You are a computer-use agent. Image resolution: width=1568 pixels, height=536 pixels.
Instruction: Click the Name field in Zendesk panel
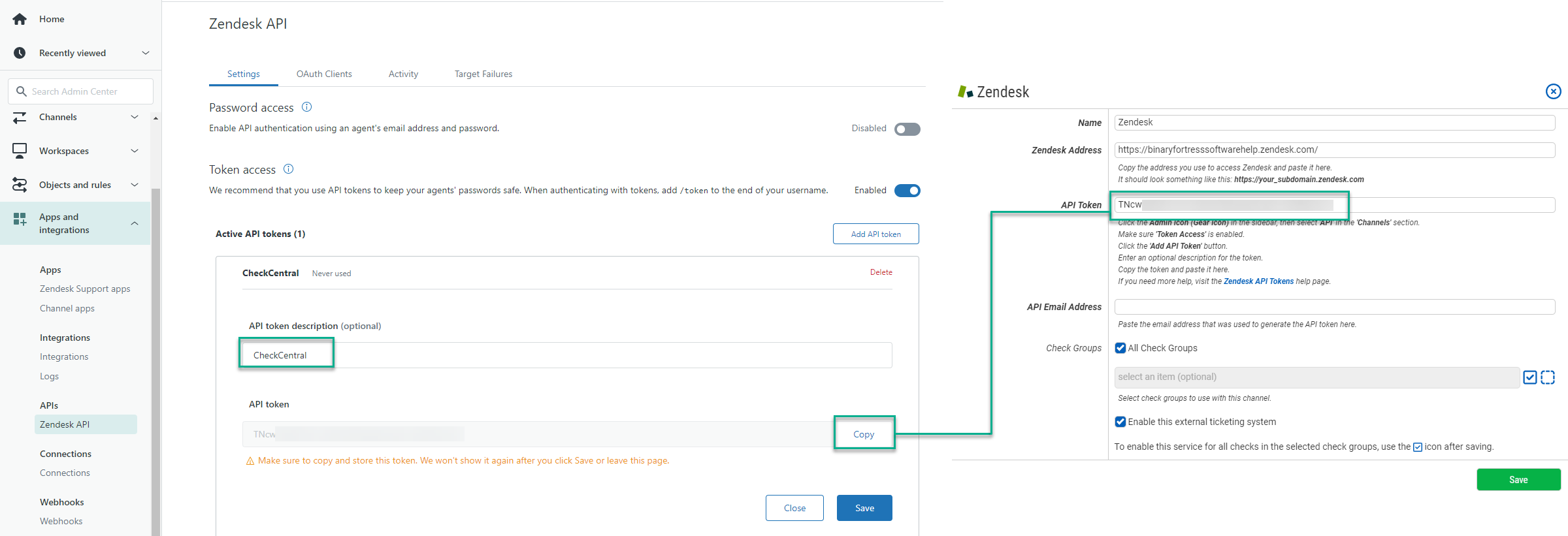[1335, 123]
